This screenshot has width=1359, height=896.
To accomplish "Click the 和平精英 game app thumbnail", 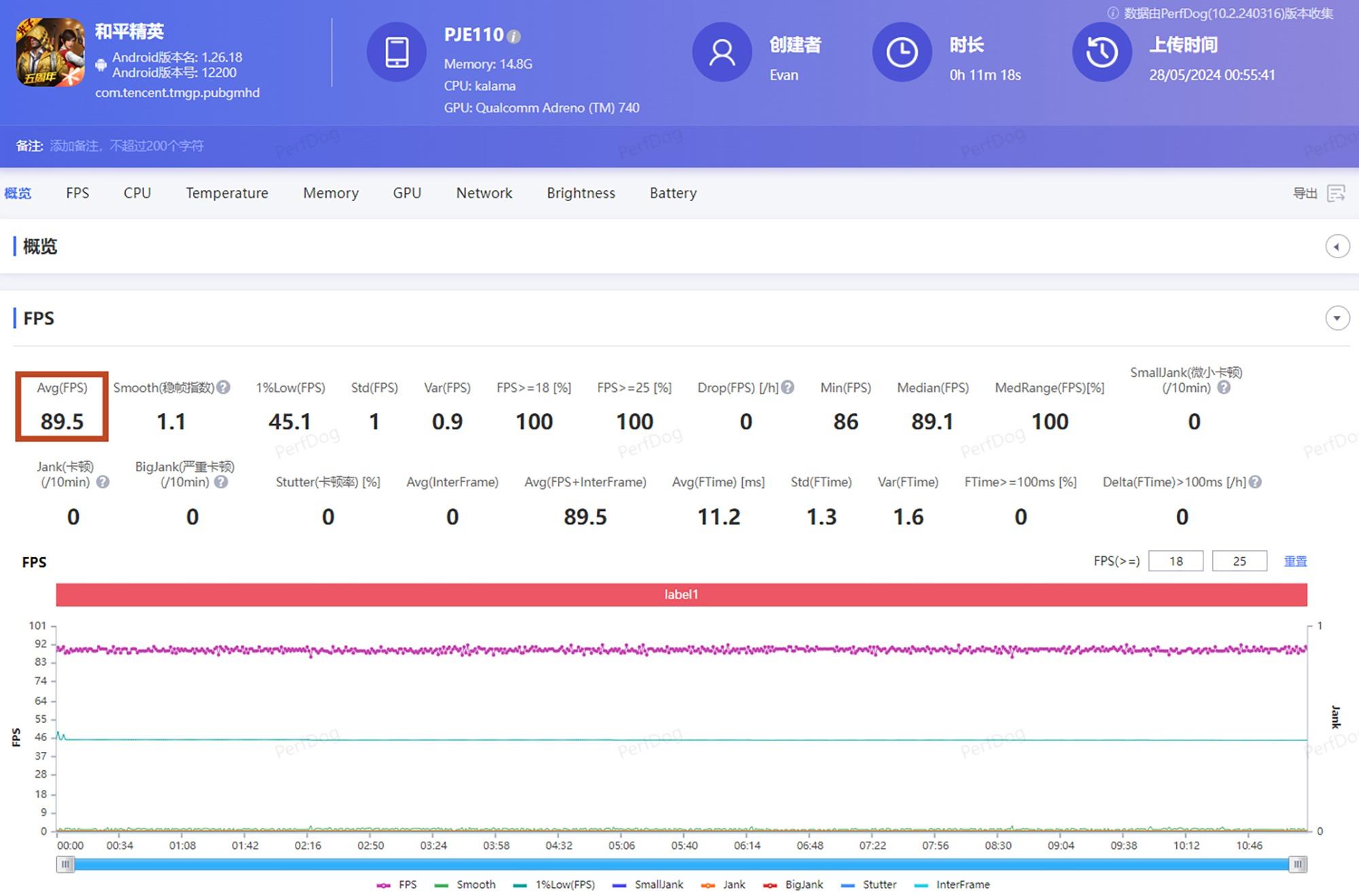I will 50,53.
